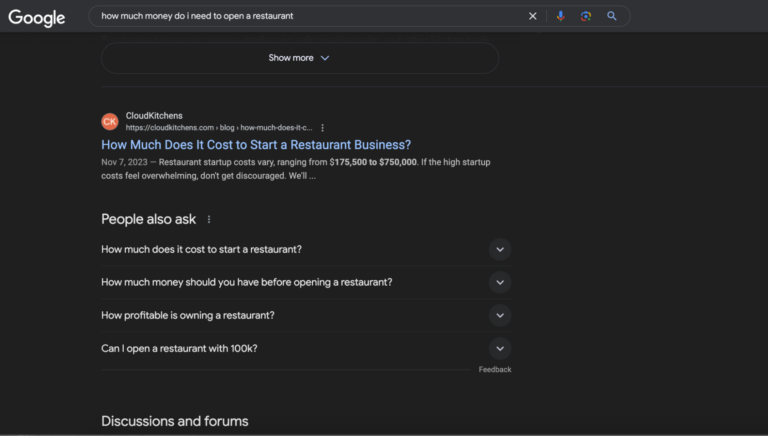Expand 'How much does it cost to start a restaurant?'
Screen dimensions: 768x436
click(306, 249)
